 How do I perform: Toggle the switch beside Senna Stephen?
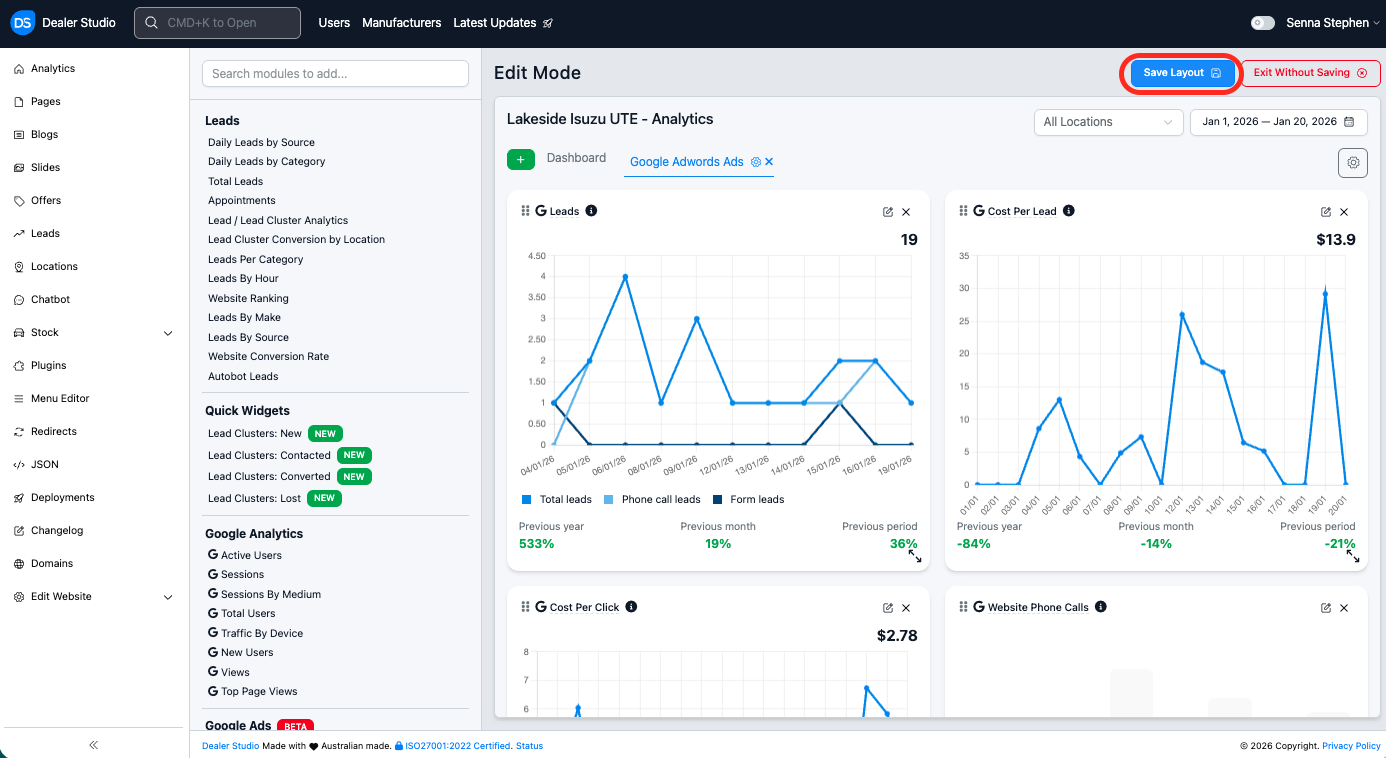[1263, 23]
